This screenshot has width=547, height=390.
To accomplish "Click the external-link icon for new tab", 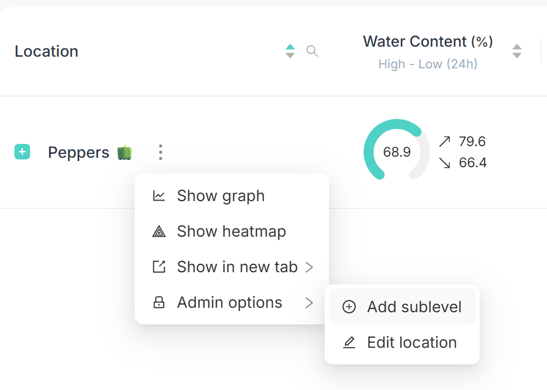I will point(159,267).
